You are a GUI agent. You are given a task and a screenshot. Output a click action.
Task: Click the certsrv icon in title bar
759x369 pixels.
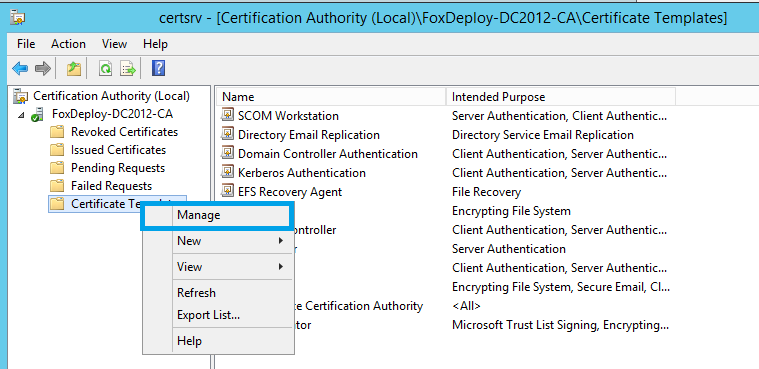pyautogui.click(x=18, y=18)
